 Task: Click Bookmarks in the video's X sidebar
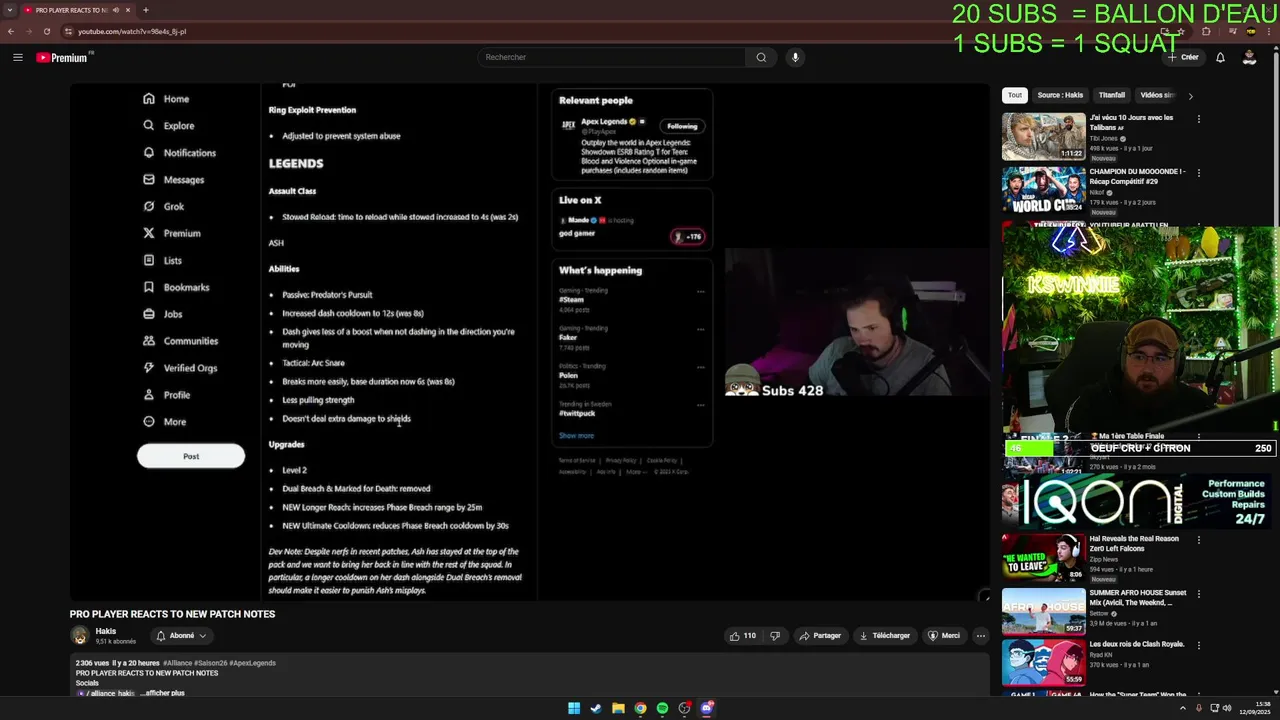pyautogui.click(x=176, y=288)
